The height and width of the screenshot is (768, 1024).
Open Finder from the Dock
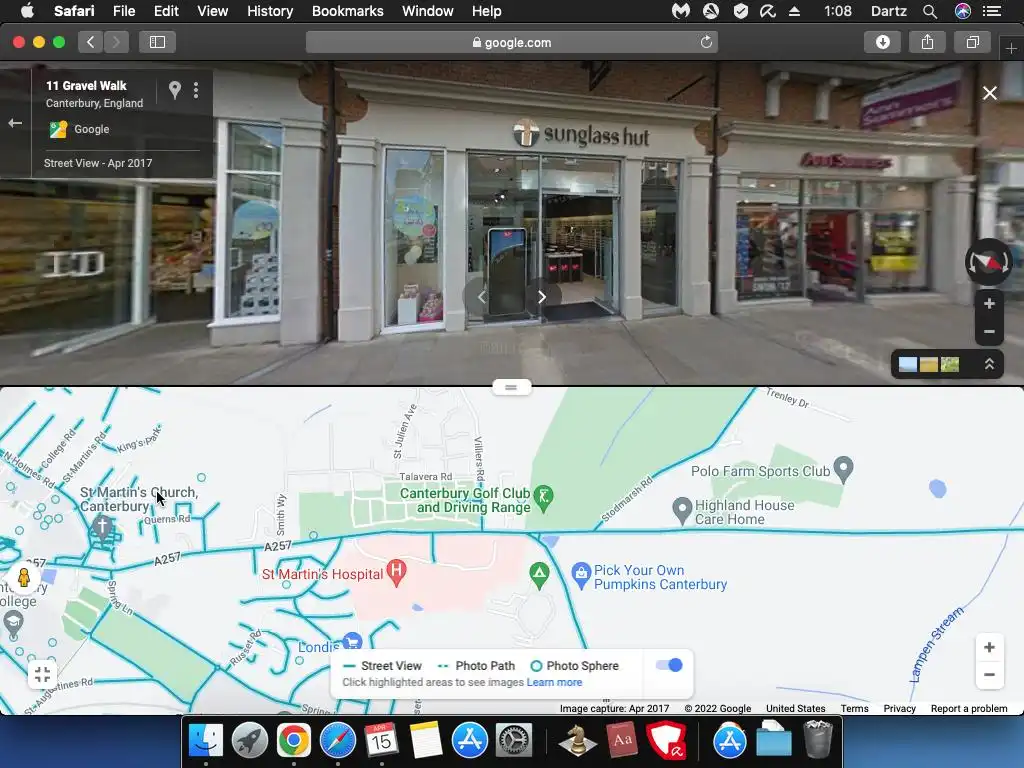206,741
